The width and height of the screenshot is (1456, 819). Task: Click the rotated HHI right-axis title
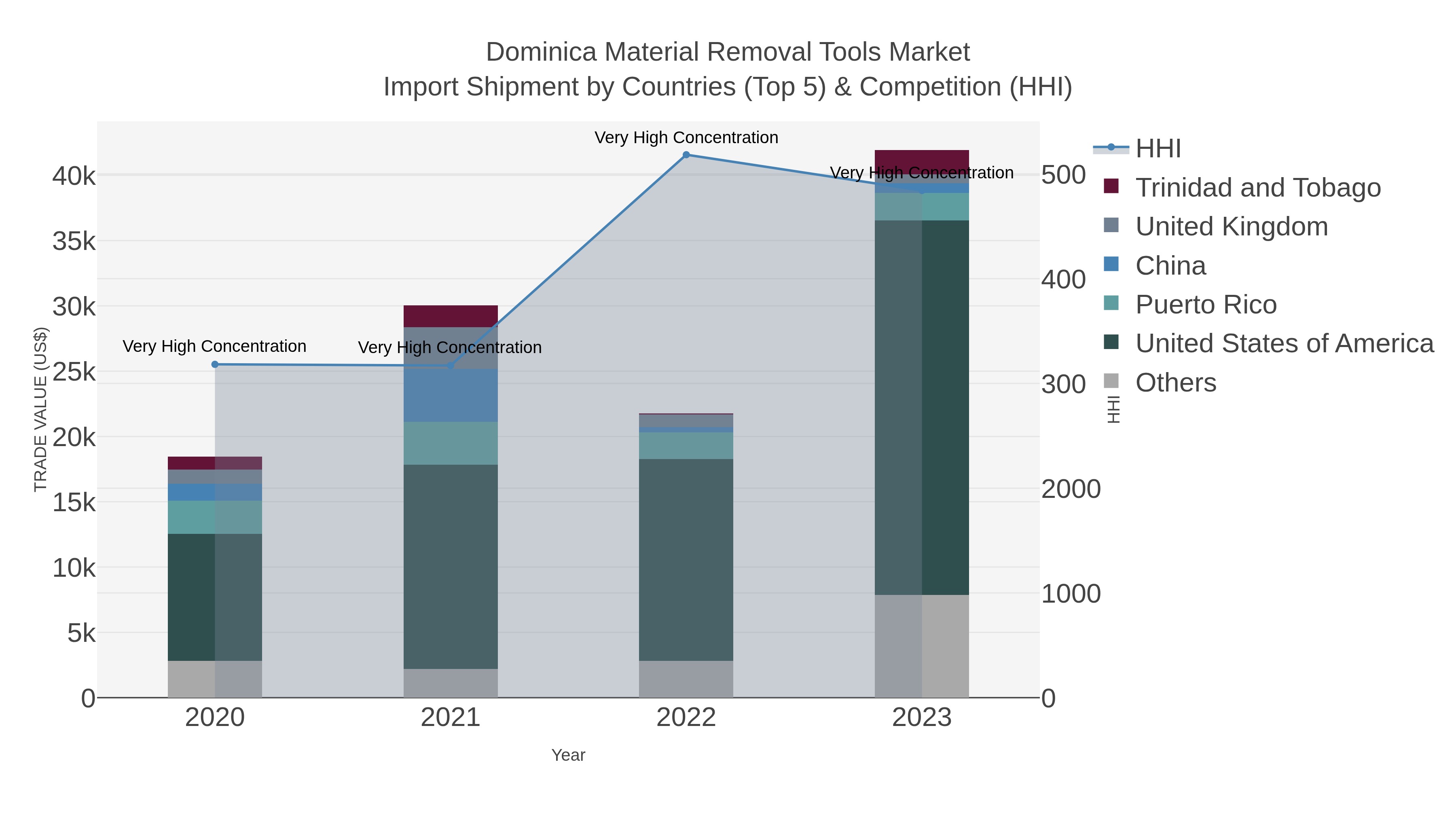1113,409
